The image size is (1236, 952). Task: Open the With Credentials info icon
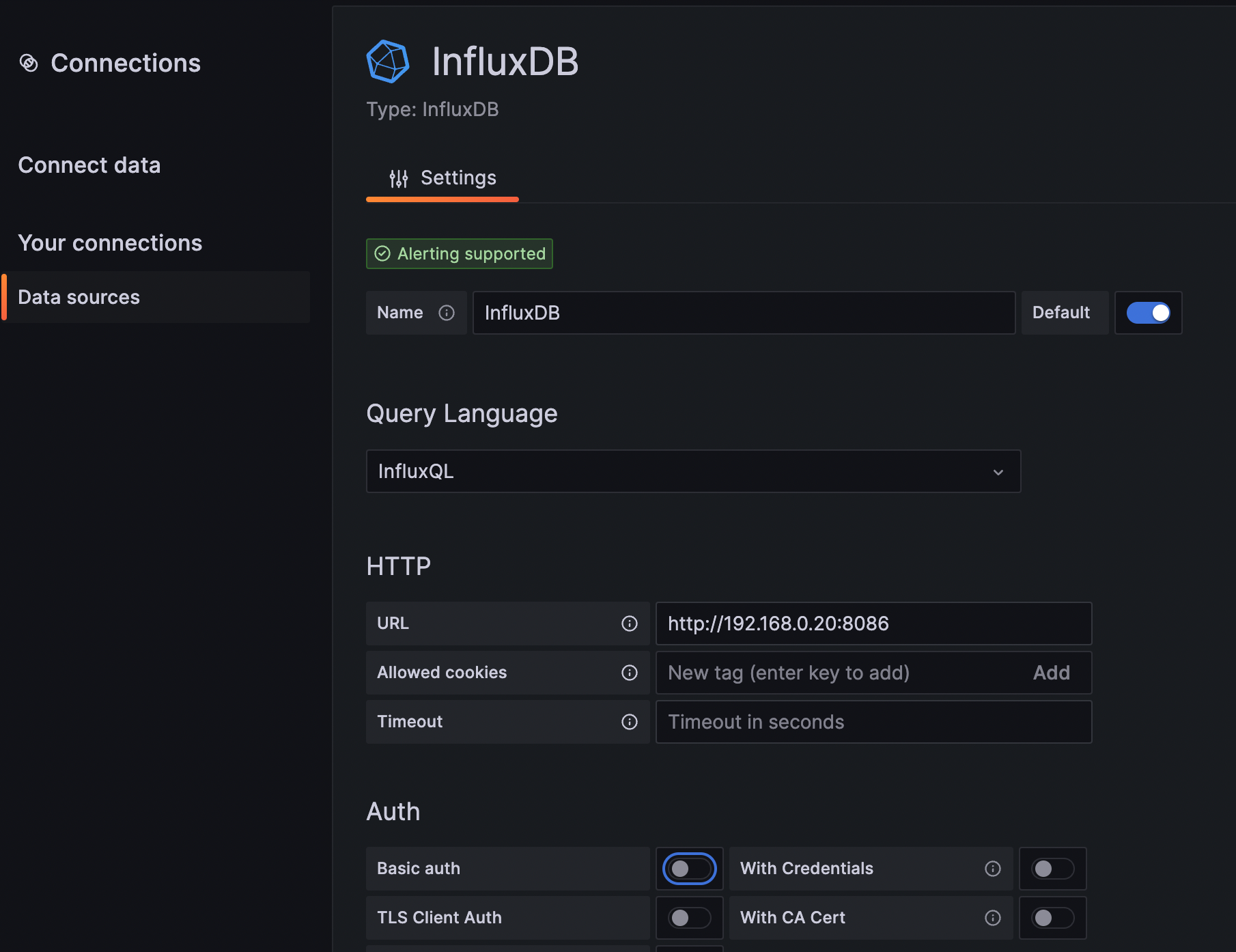pyautogui.click(x=993, y=869)
